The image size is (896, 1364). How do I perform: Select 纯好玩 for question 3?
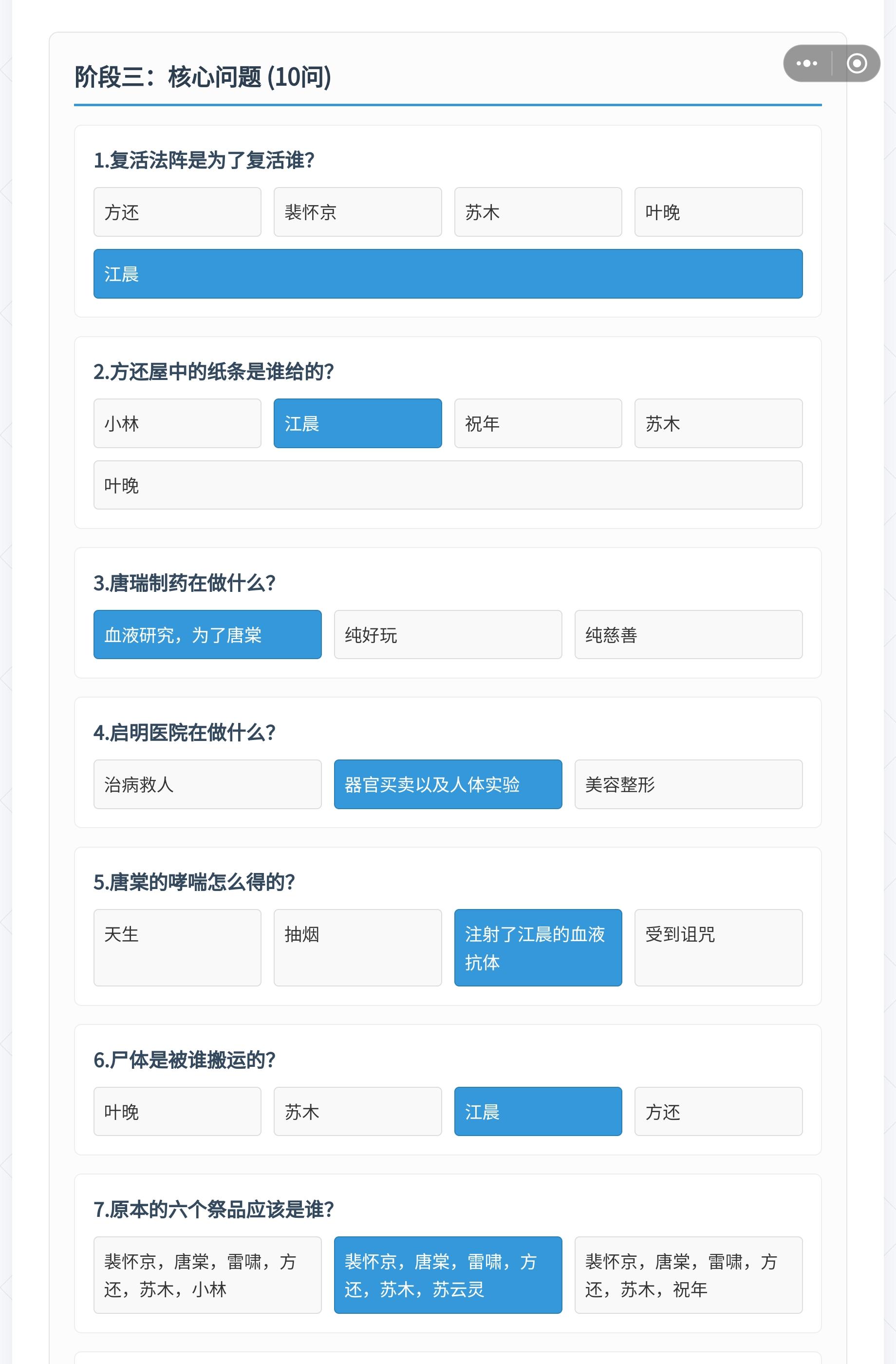click(448, 635)
